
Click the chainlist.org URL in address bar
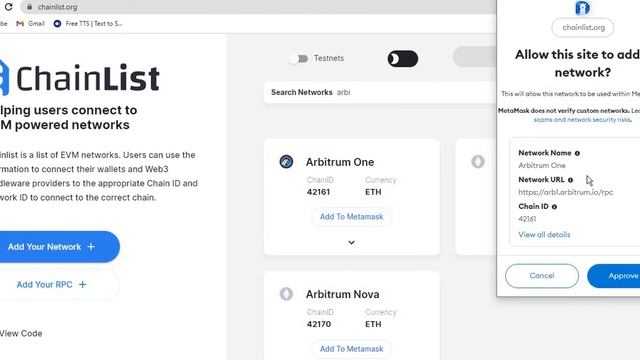coord(57,7)
